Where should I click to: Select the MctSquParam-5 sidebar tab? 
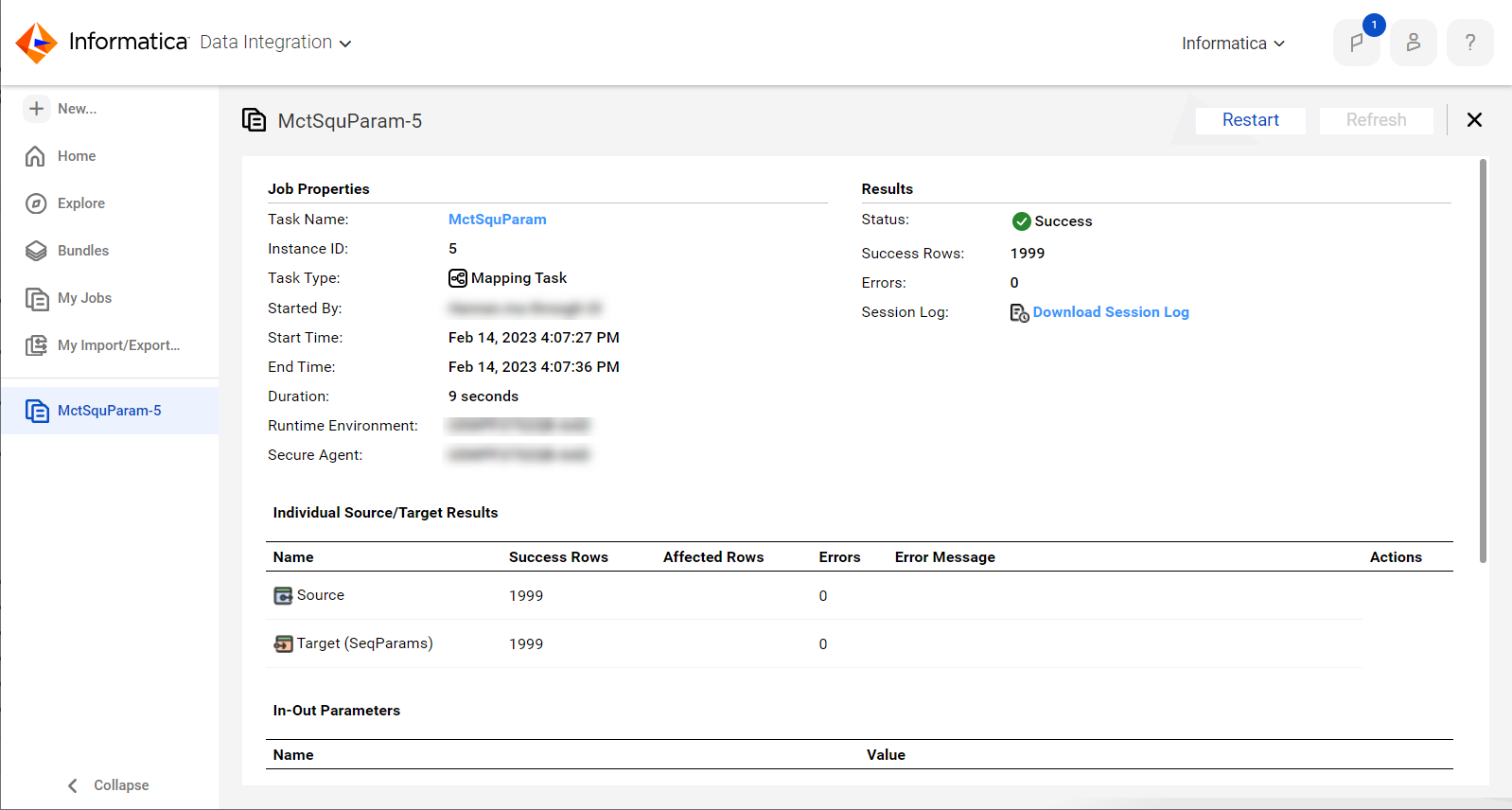110,411
